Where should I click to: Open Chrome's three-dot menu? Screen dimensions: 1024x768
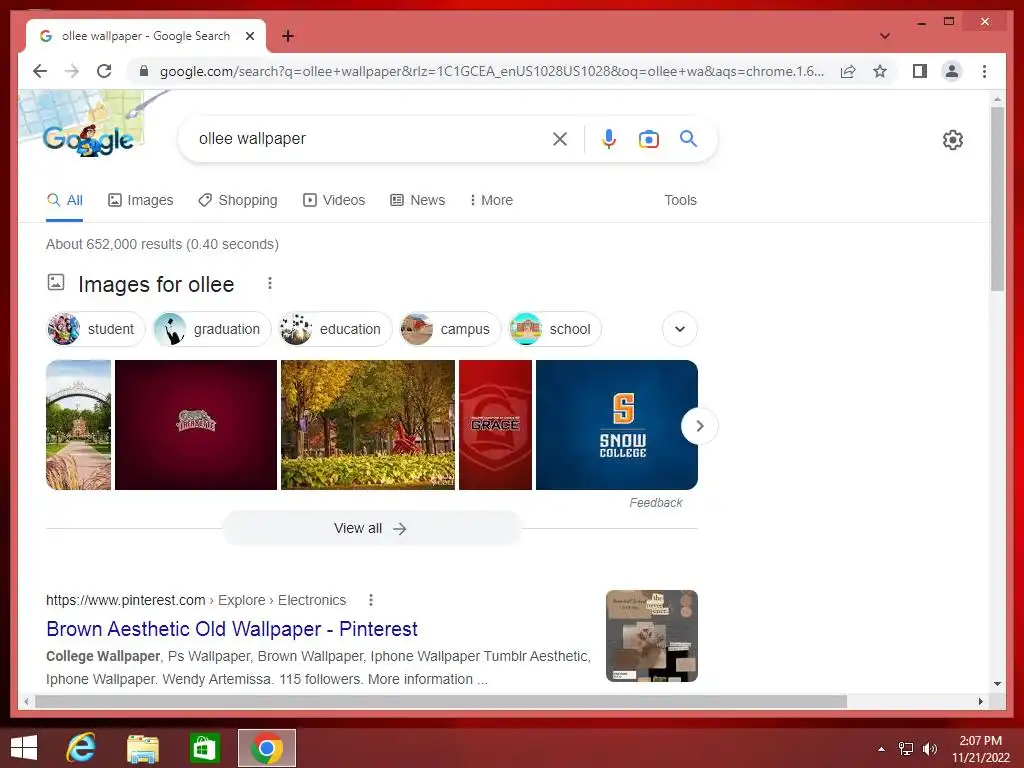click(984, 71)
